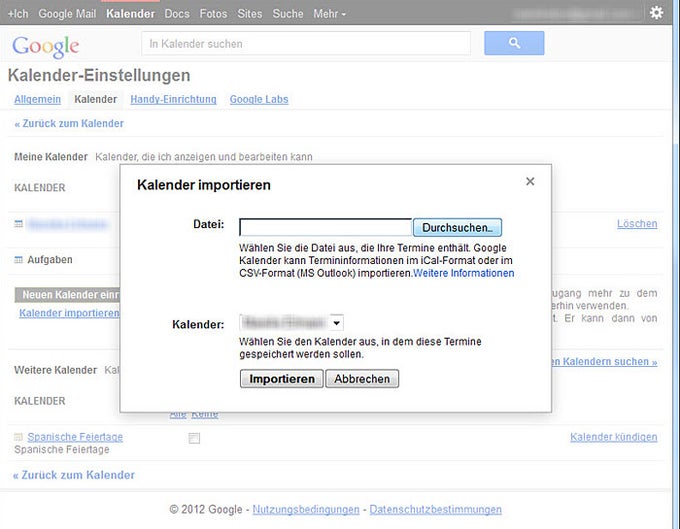
Task: Click the Meine Kalender label
Action: click(51, 157)
